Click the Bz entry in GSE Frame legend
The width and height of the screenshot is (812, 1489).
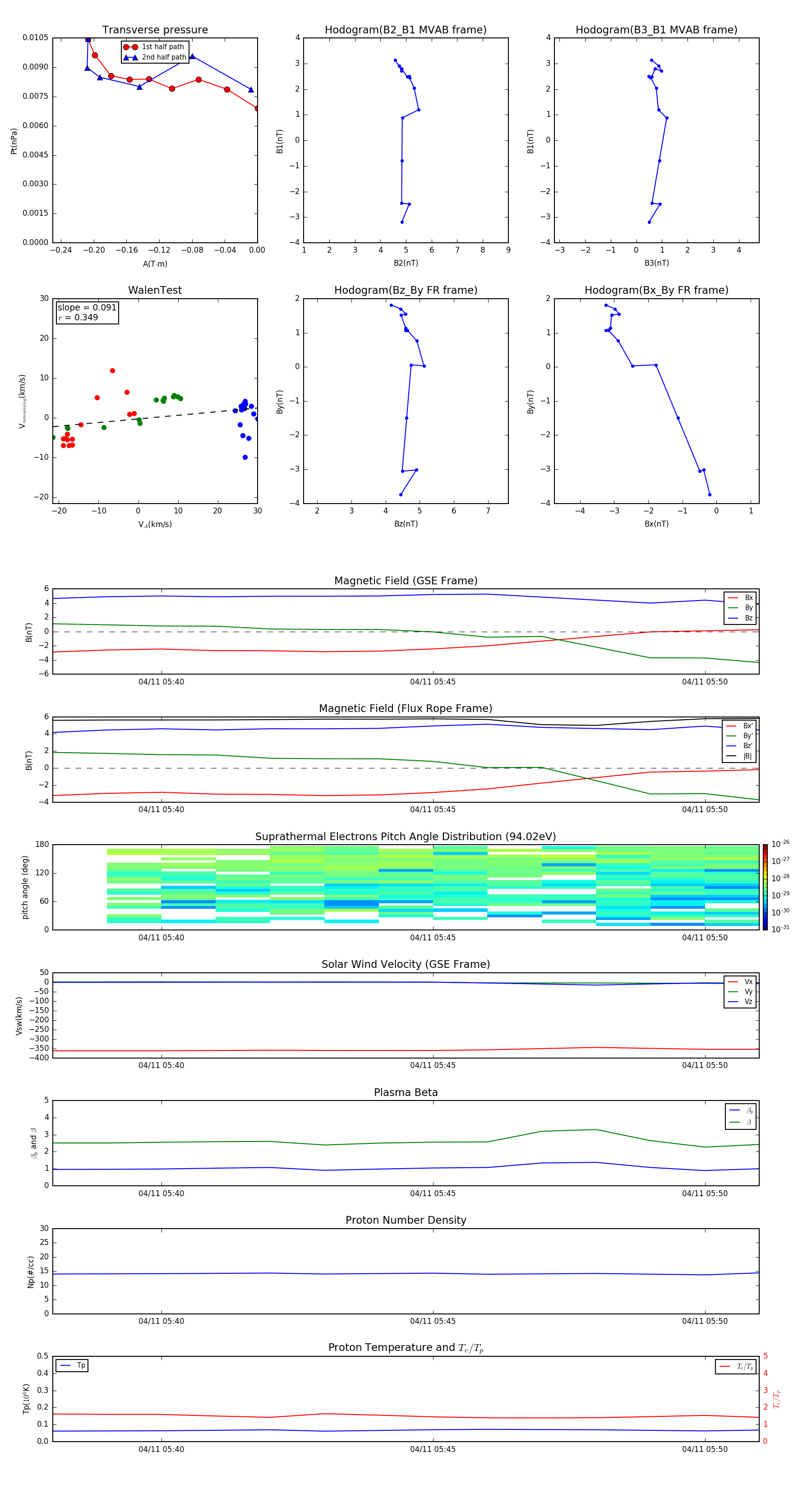[740, 618]
